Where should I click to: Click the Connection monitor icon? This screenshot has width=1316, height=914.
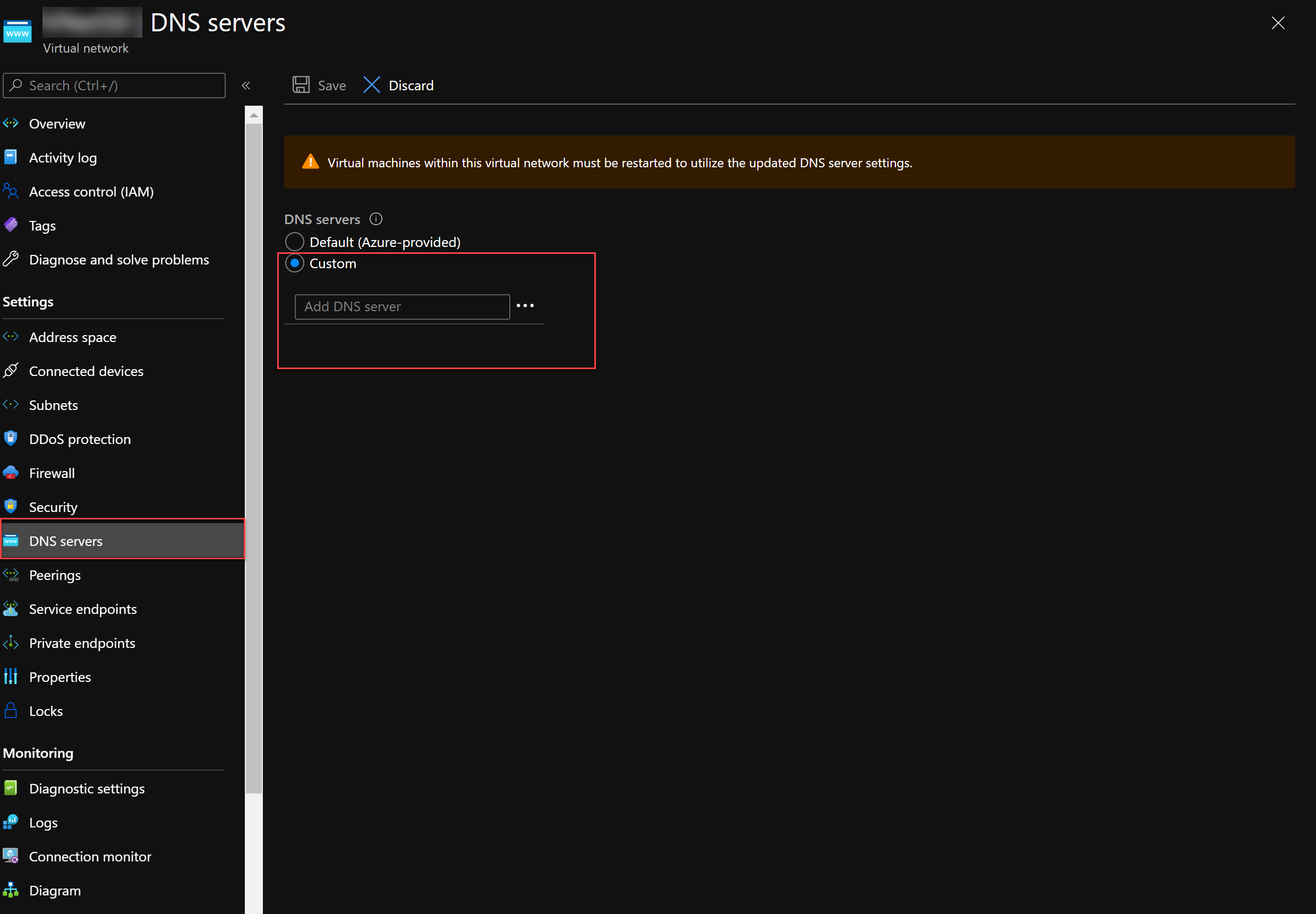(x=10, y=856)
